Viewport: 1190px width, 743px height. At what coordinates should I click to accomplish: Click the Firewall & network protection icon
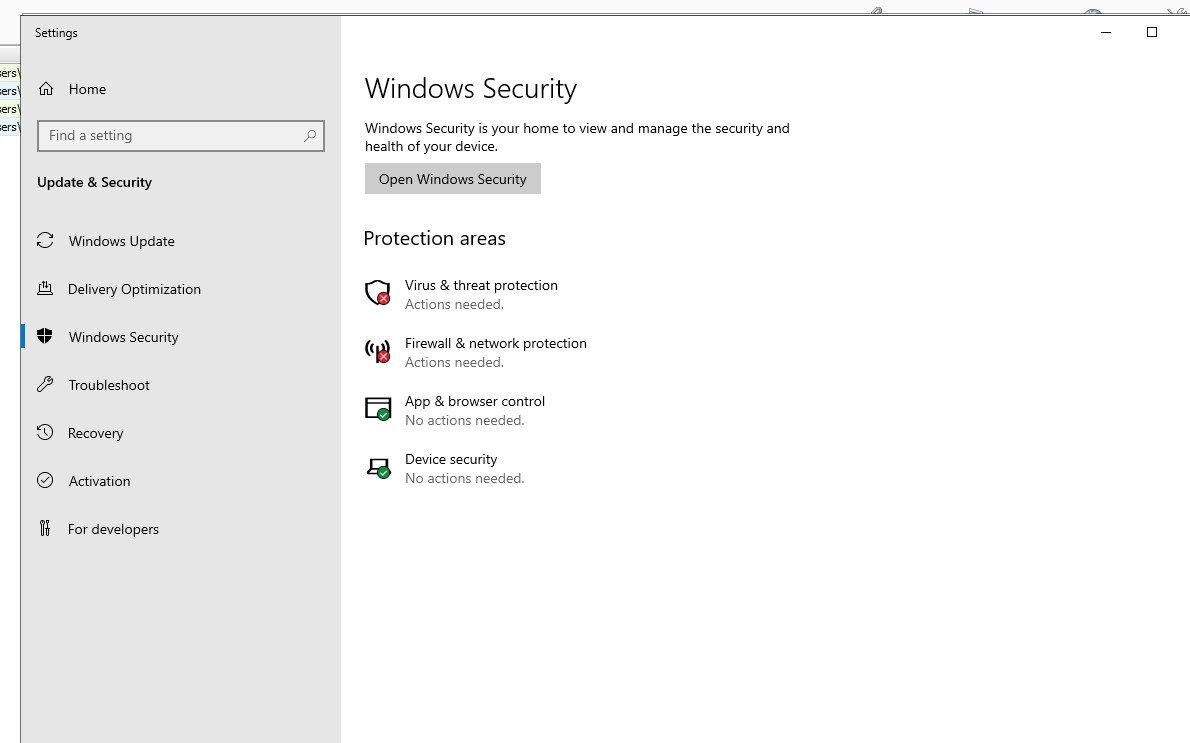[378, 351]
